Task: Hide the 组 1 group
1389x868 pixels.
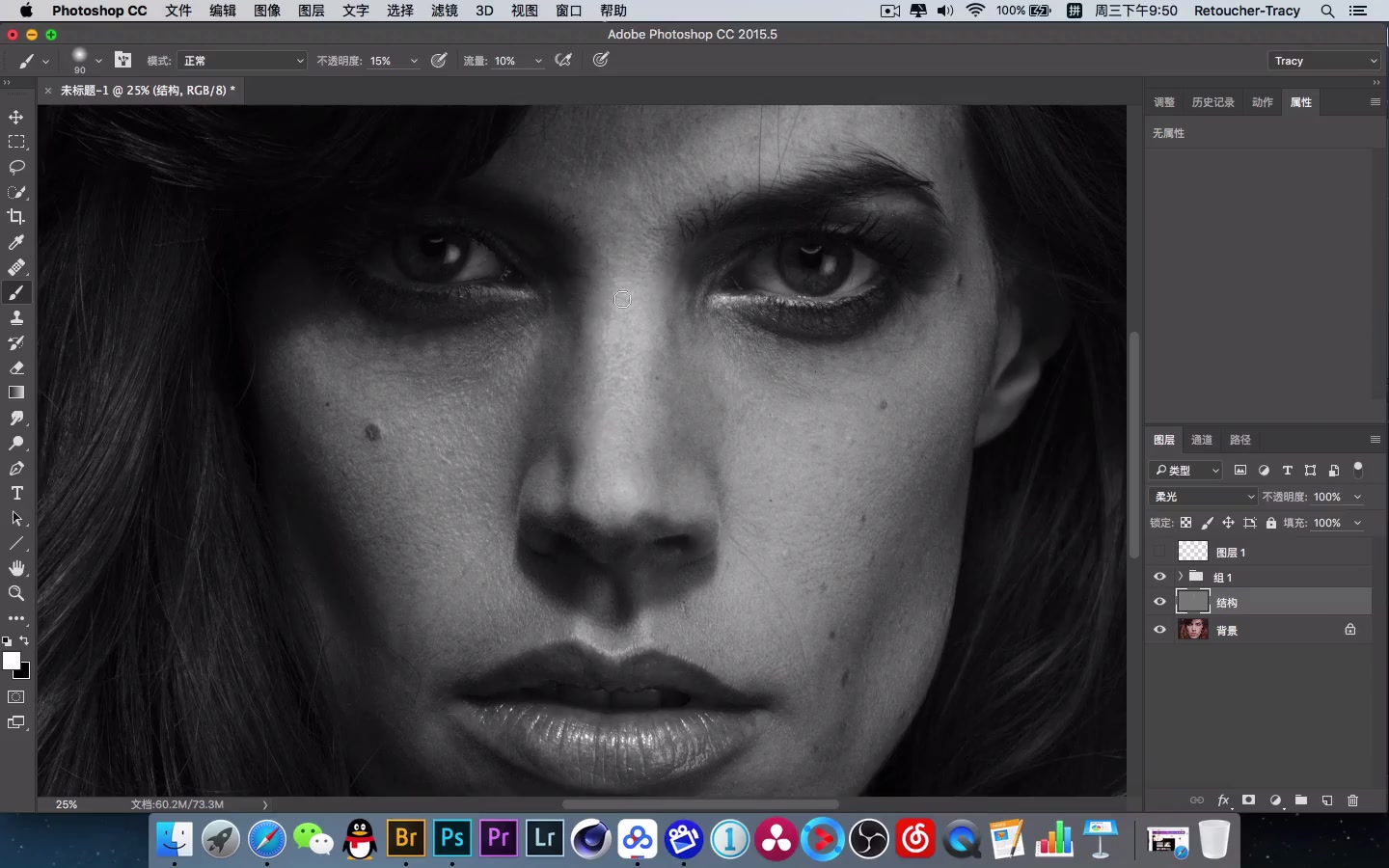Action: [x=1159, y=577]
